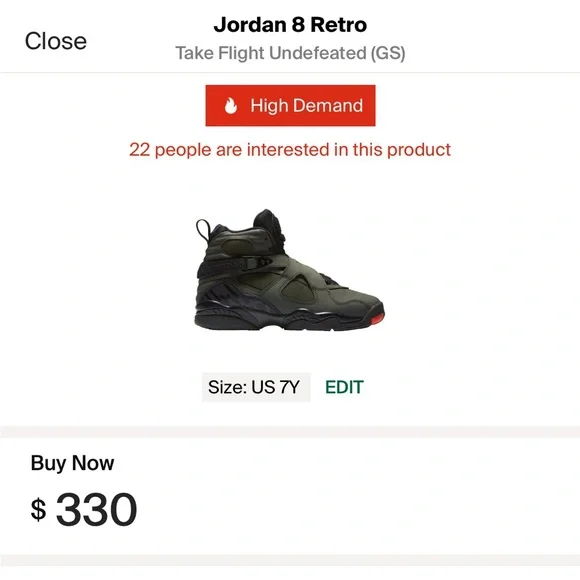
Task: Click the sneaker's strap buckle
Action: click(258, 262)
